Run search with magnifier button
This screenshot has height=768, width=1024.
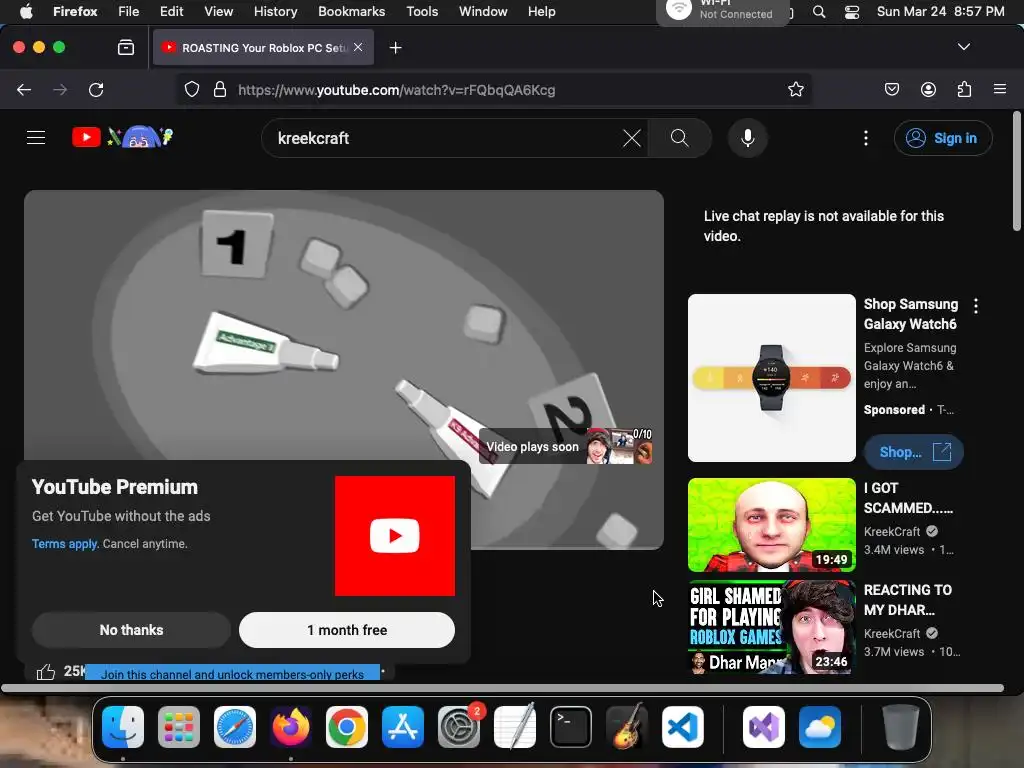click(679, 138)
